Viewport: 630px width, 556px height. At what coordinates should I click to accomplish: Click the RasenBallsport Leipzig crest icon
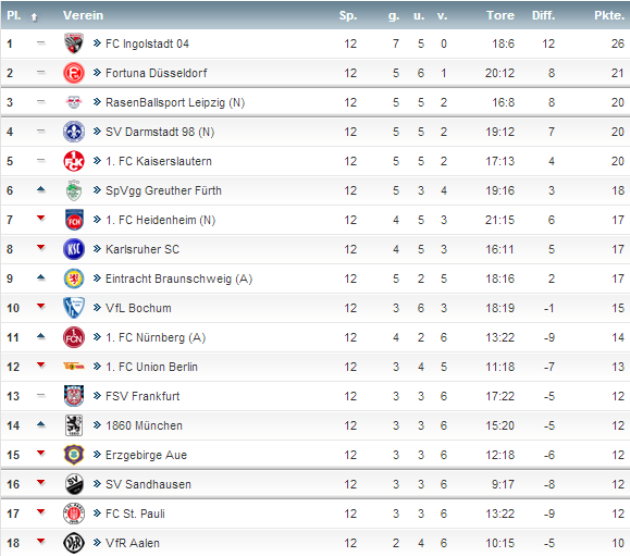(x=73, y=102)
